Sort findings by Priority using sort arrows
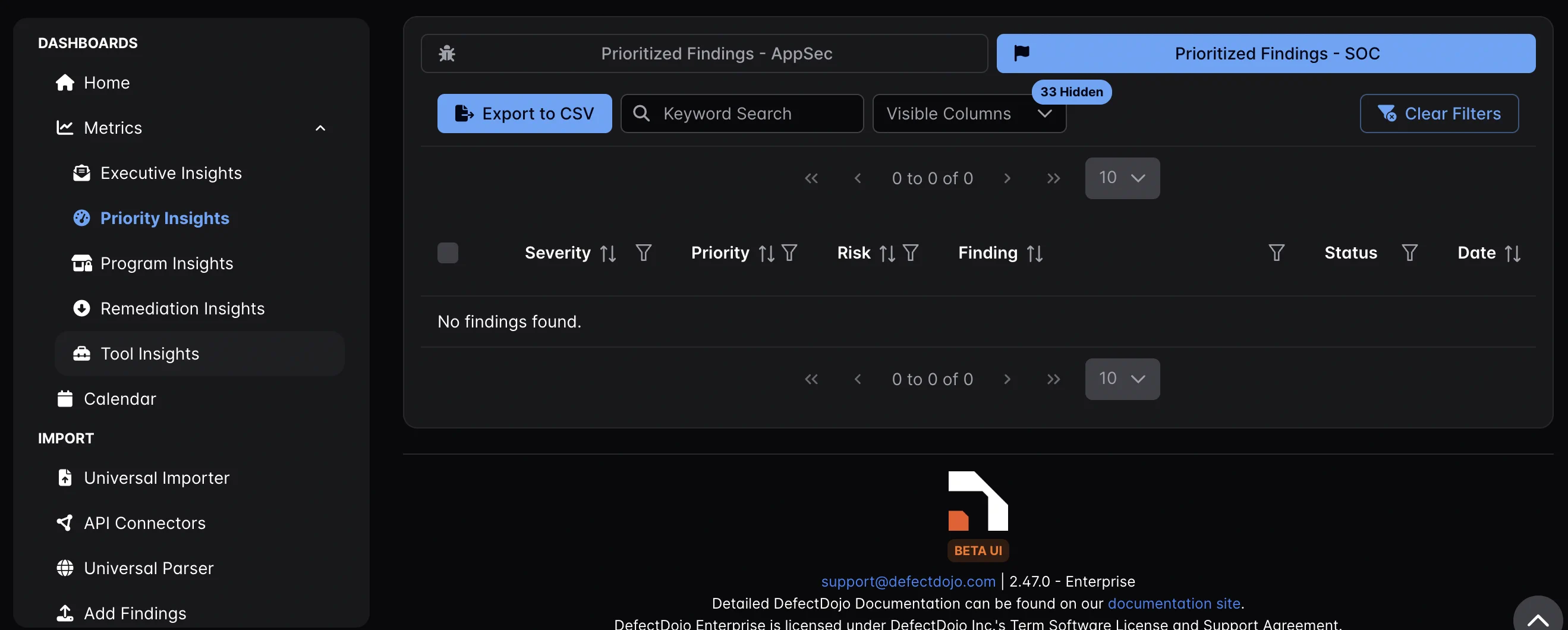Screen dimensions: 1568x630 coord(766,253)
